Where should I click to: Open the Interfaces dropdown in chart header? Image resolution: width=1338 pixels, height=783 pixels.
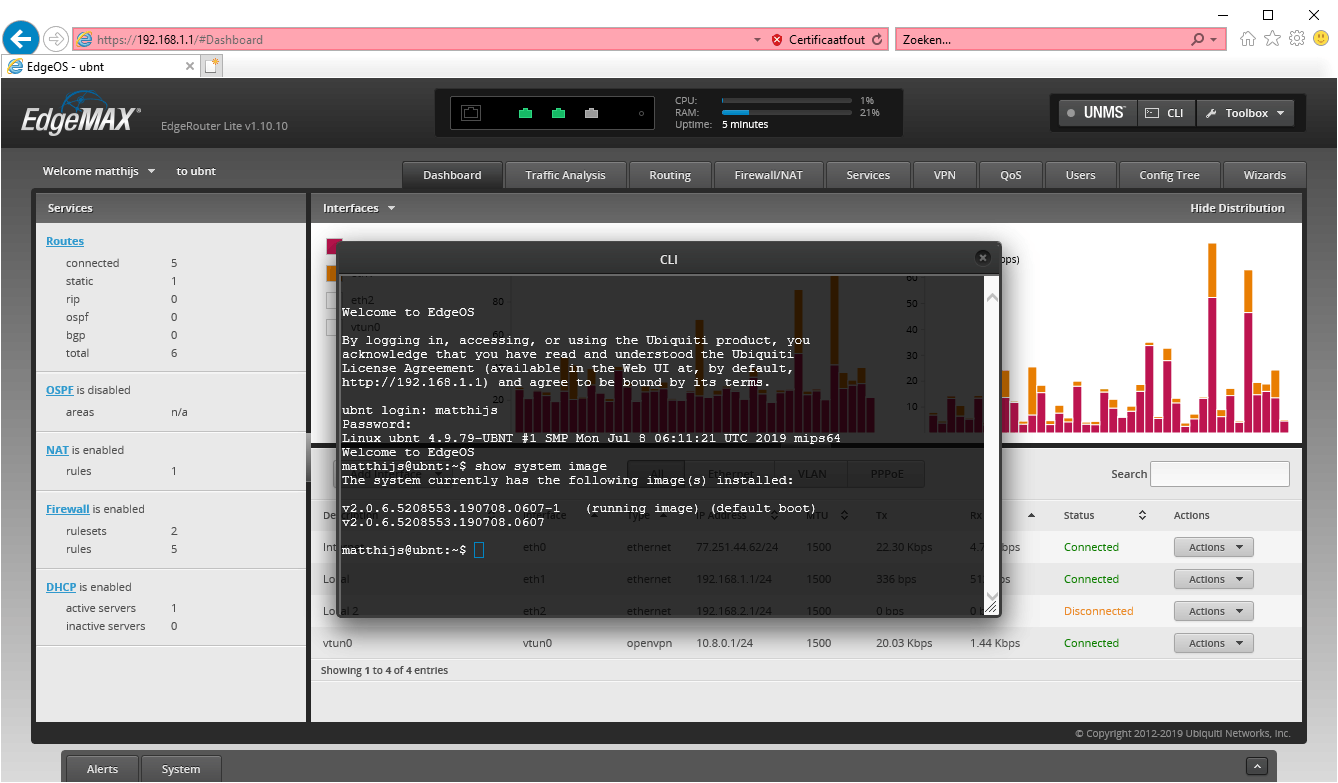359,208
